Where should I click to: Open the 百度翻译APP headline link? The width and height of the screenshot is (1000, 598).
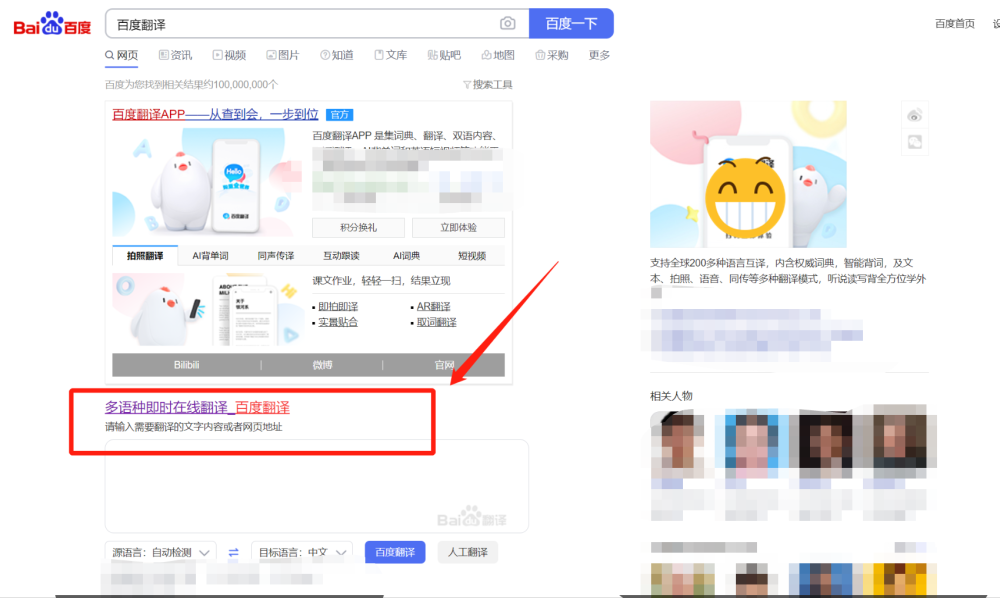(215, 114)
